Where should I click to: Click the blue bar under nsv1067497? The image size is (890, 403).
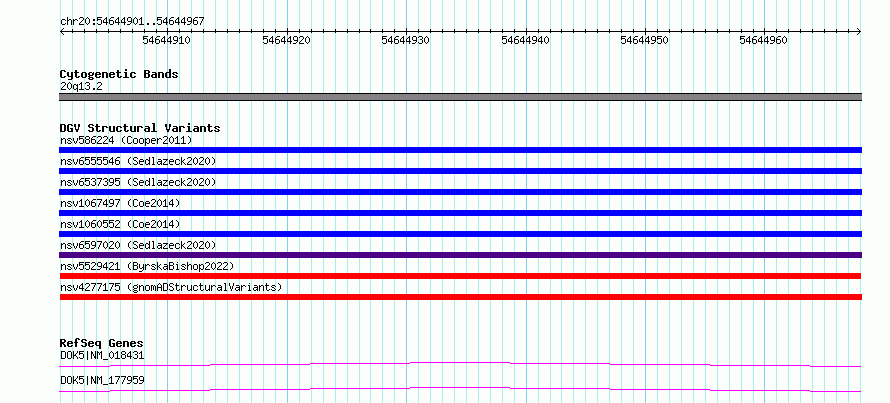460,213
